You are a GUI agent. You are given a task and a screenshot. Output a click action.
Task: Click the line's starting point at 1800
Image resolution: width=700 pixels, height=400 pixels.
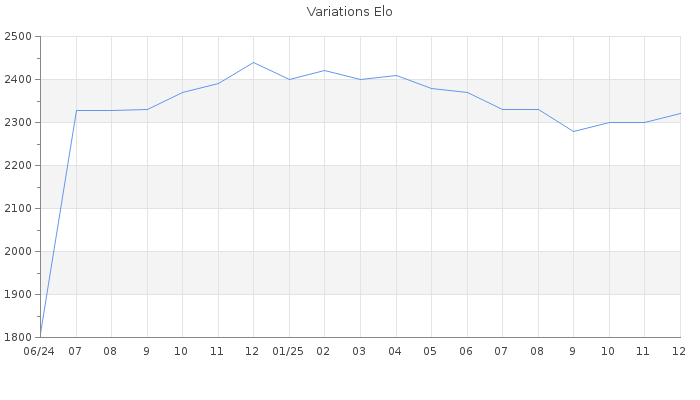tap(40, 336)
